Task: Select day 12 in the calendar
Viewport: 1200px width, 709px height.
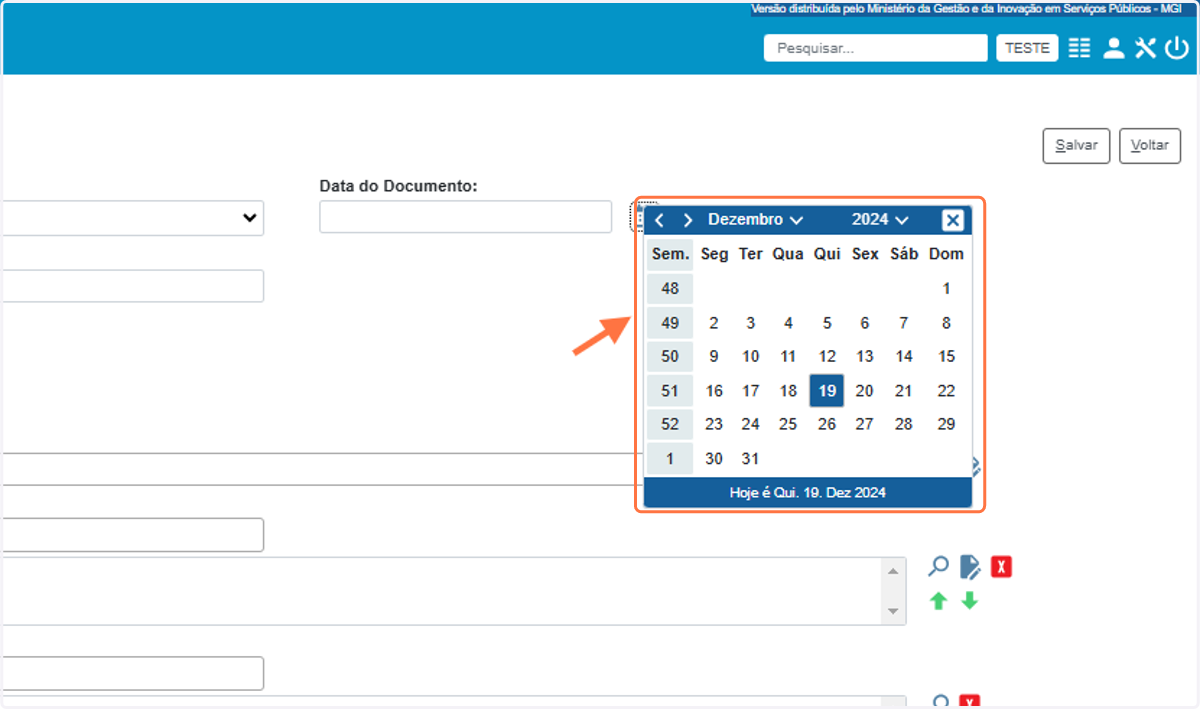Action: click(x=826, y=356)
